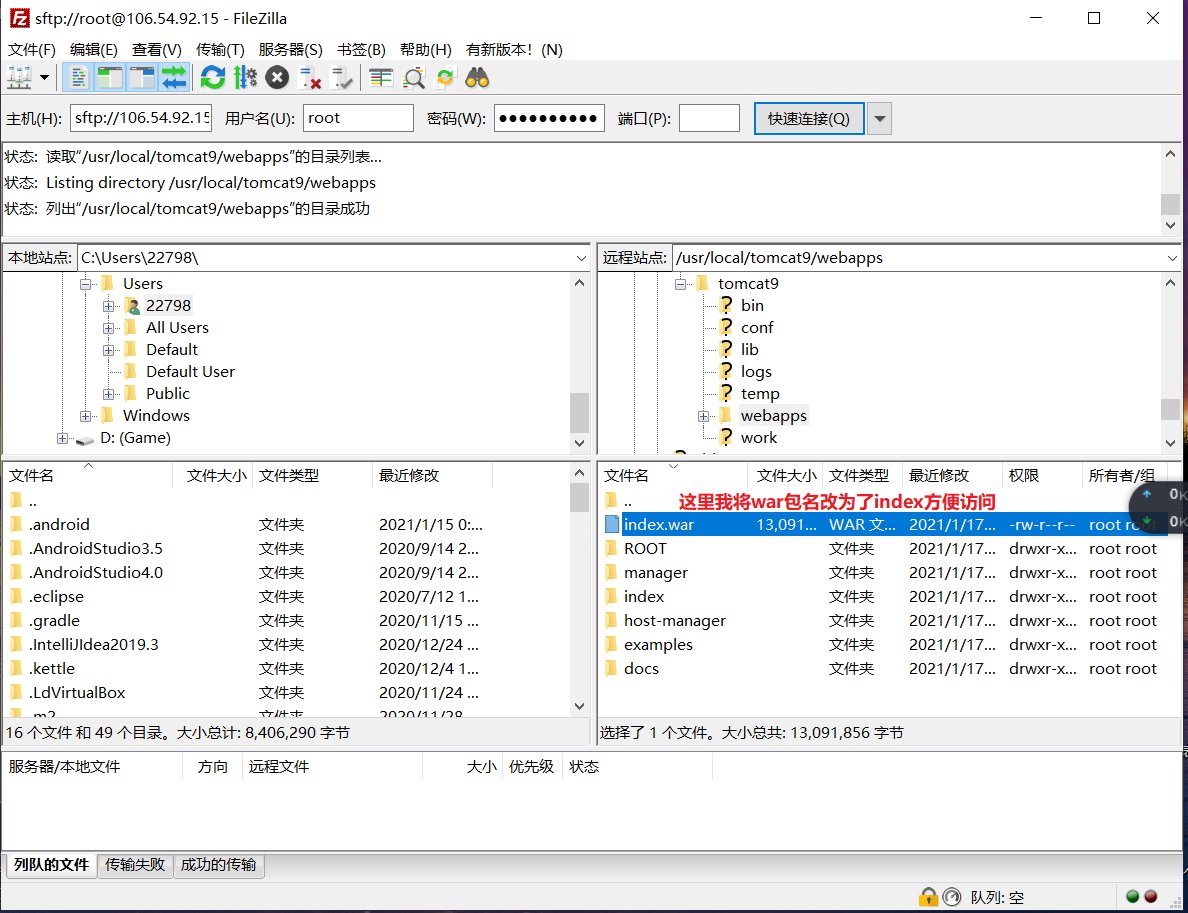Switch to 传输失败 tab
Screen dimensions: 1188x913
(135, 865)
